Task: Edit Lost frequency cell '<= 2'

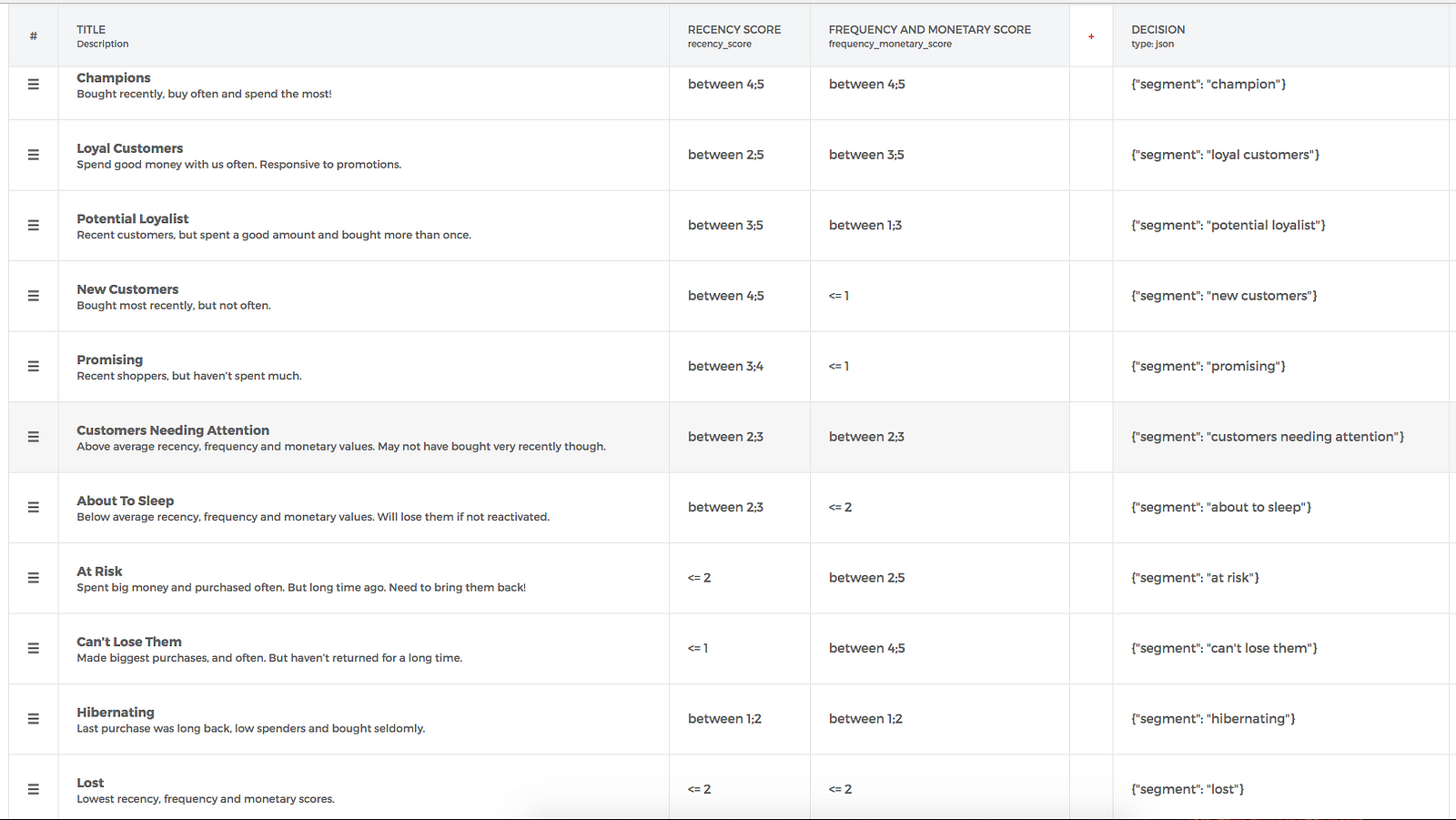Action: pos(841,790)
